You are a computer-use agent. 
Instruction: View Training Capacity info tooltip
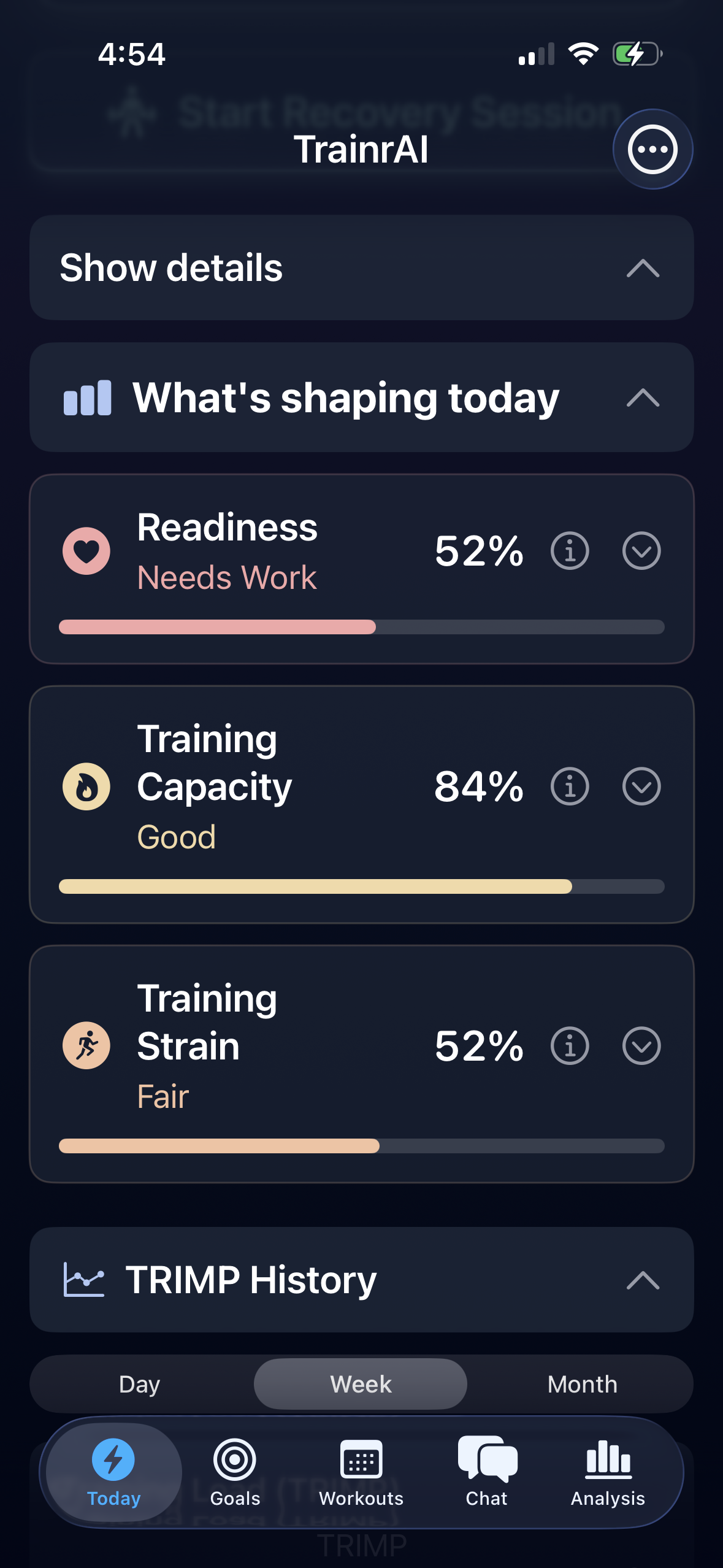(569, 786)
